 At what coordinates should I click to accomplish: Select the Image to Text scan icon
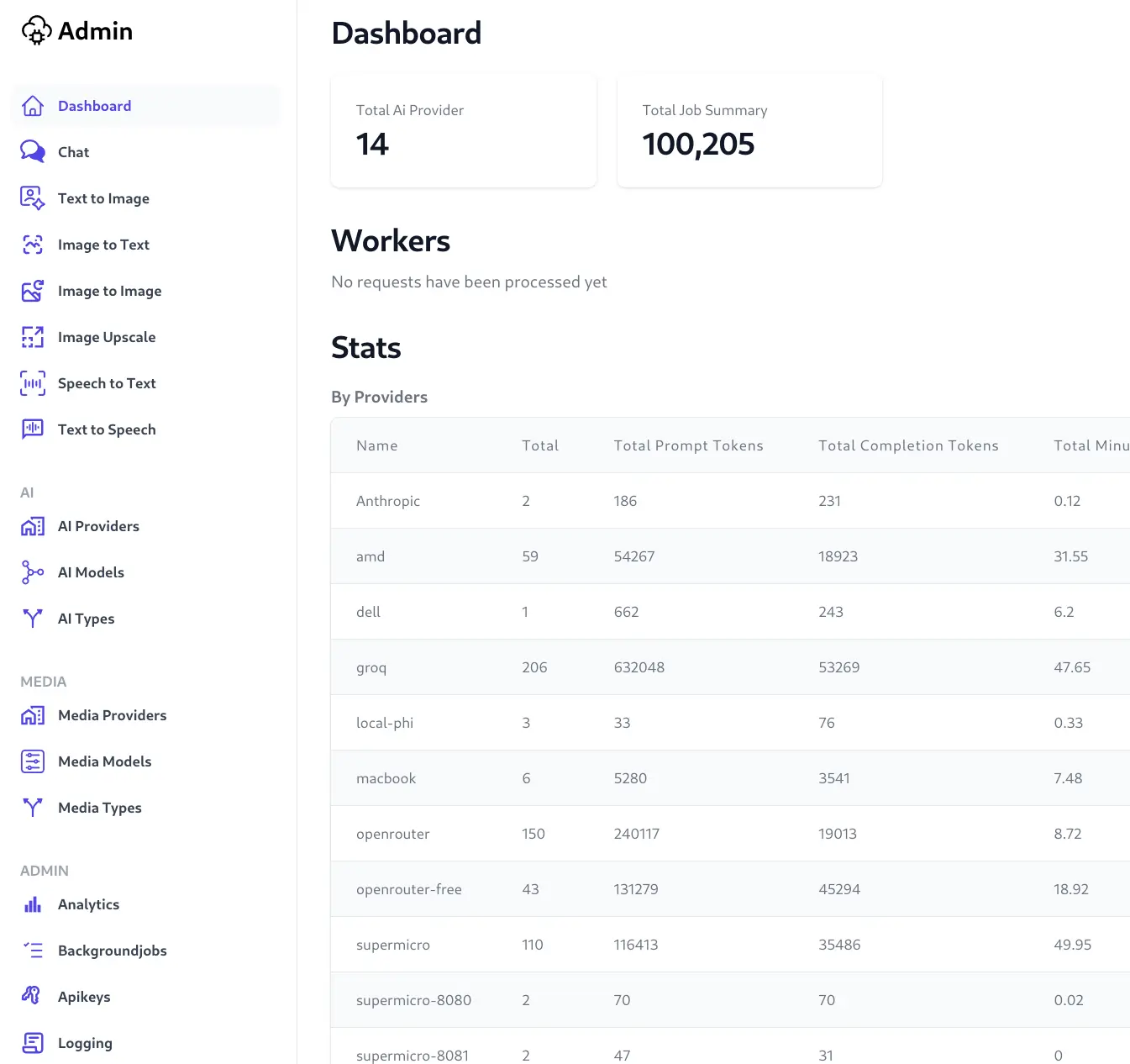33,245
